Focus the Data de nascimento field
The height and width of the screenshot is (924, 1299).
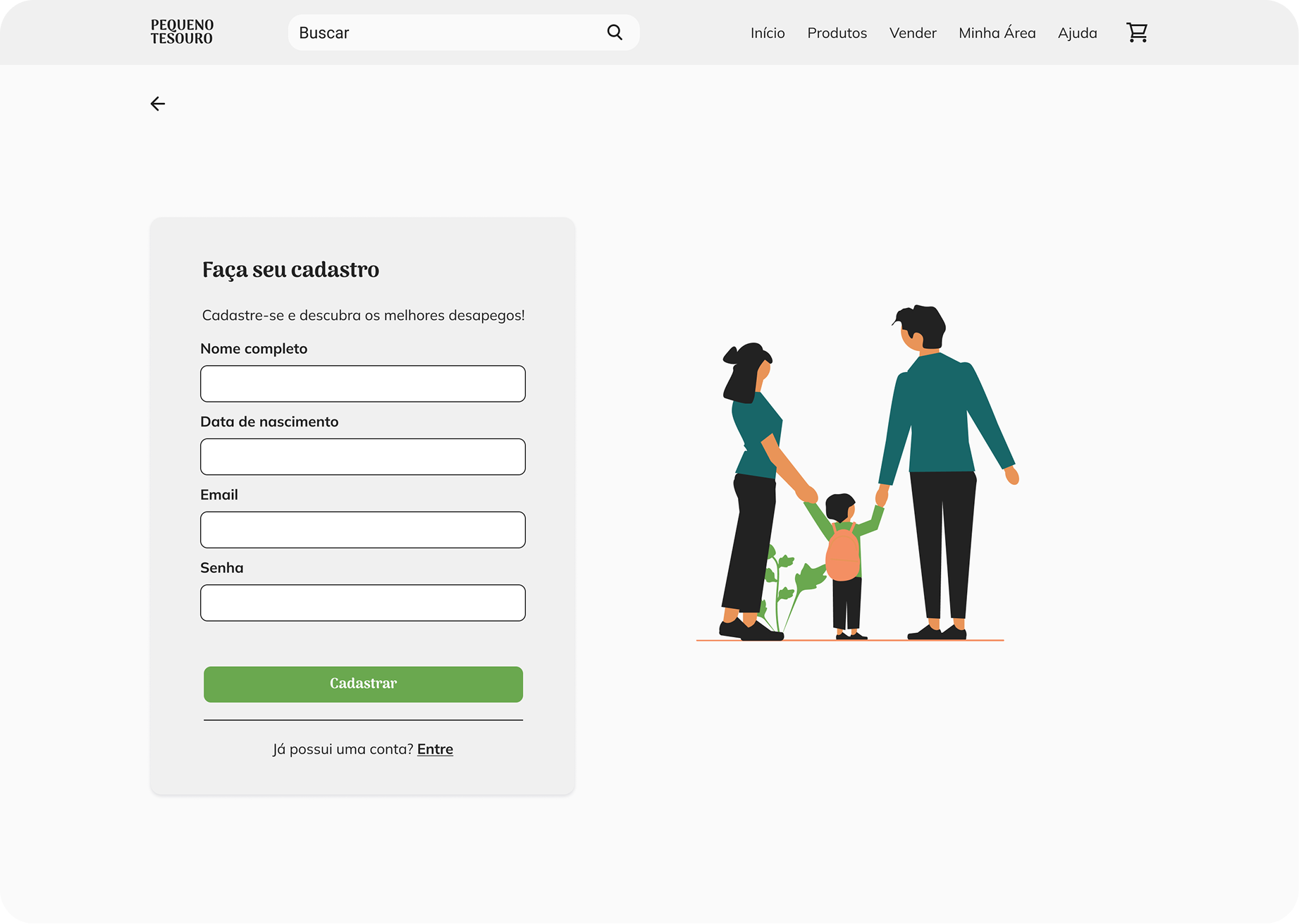363,457
